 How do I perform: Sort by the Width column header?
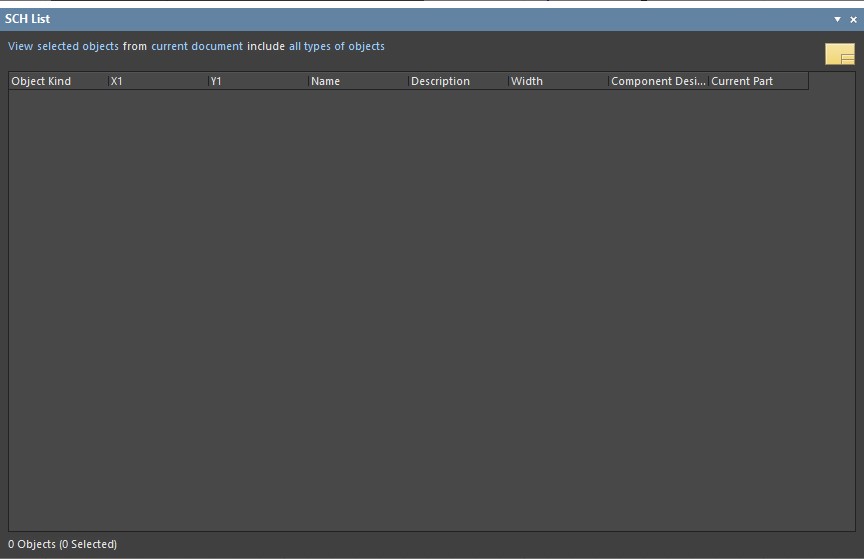coord(558,81)
